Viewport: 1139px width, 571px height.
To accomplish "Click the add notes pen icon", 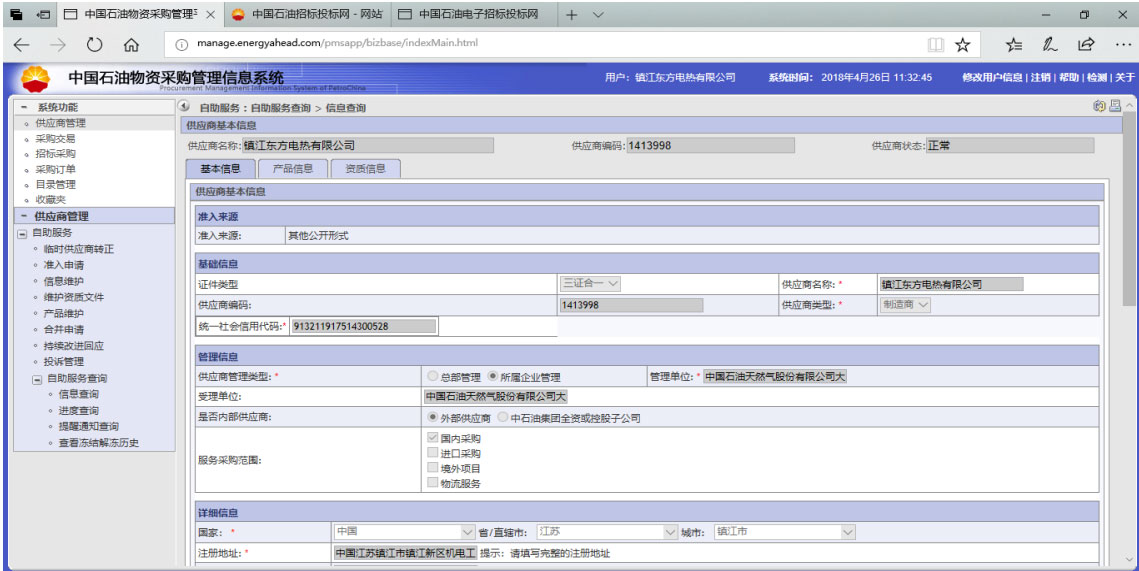I will 1050,44.
